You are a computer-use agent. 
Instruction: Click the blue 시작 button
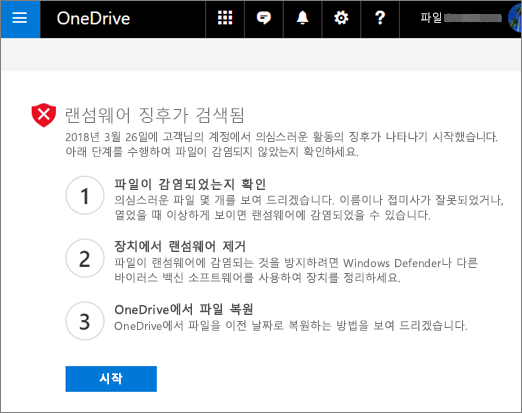(x=111, y=379)
